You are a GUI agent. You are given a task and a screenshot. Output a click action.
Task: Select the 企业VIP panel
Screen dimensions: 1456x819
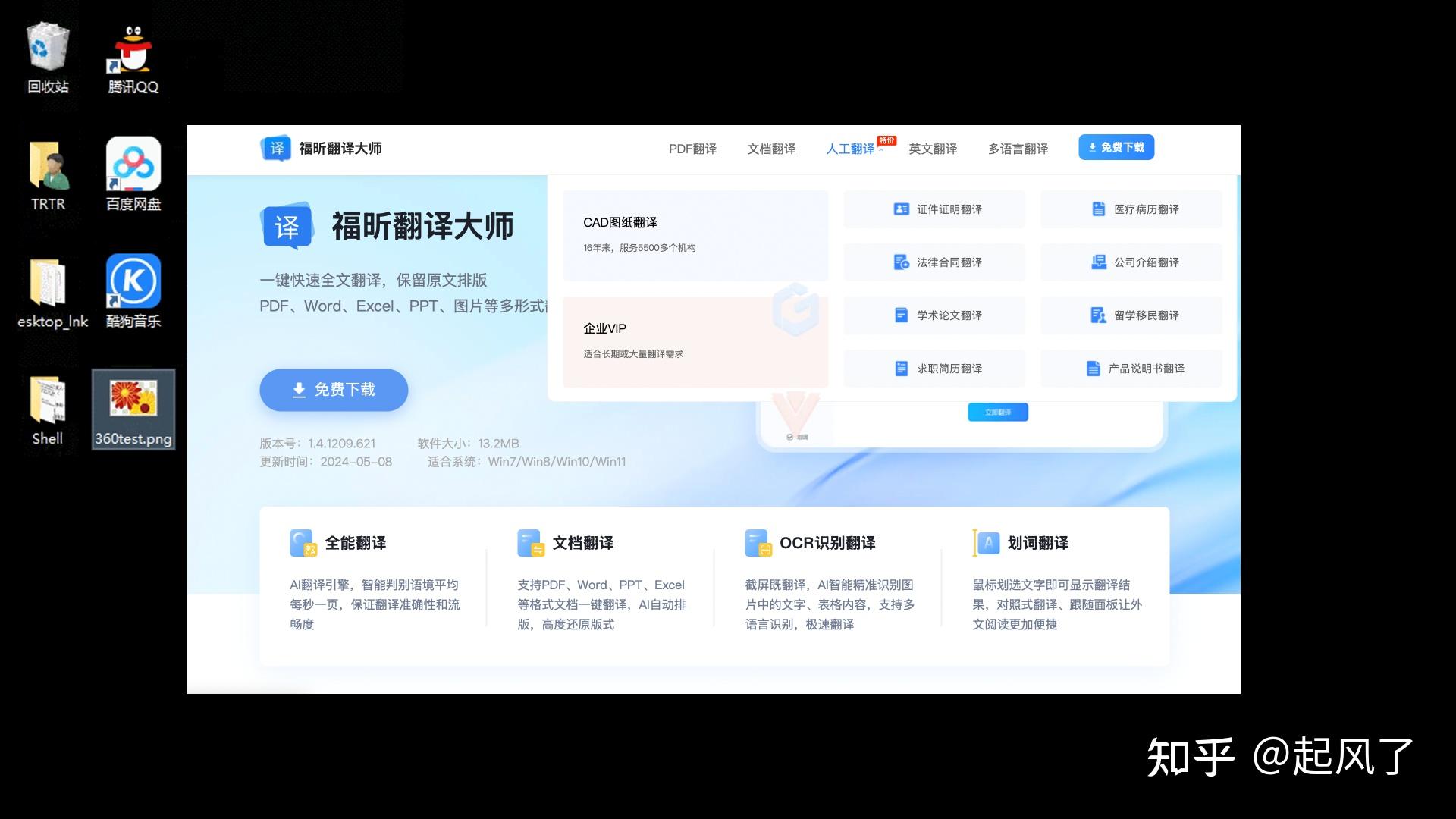(695, 342)
